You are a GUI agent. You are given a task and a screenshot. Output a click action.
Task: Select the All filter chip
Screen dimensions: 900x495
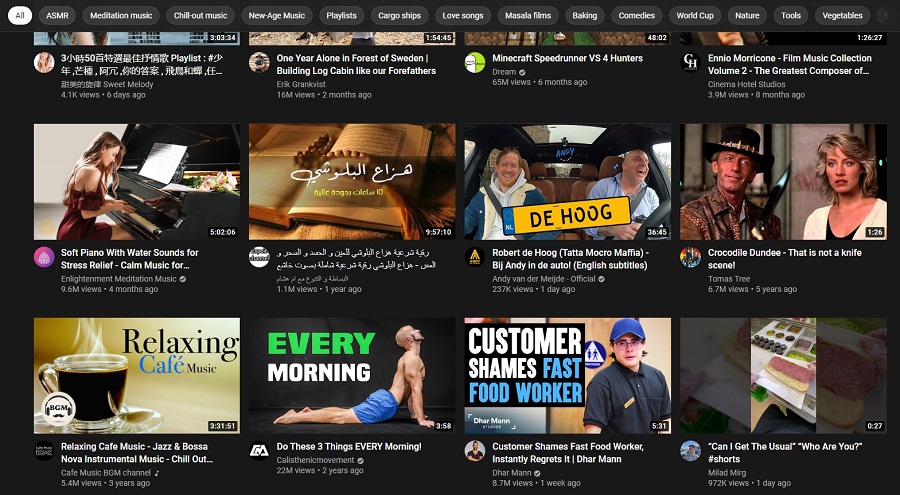(20, 16)
